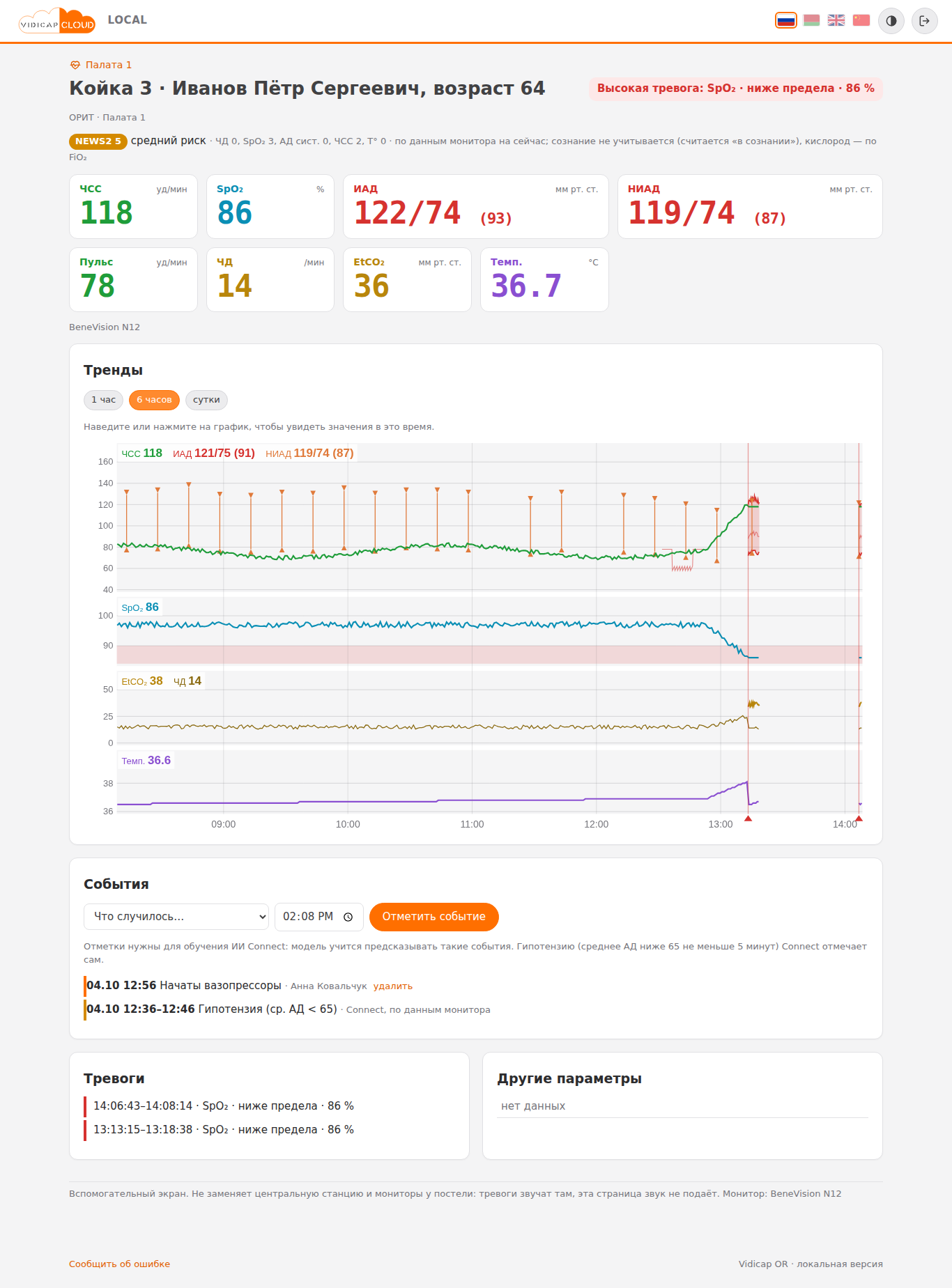
Task: Click Сообщить об ошибке link
Action: pos(119,1264)
